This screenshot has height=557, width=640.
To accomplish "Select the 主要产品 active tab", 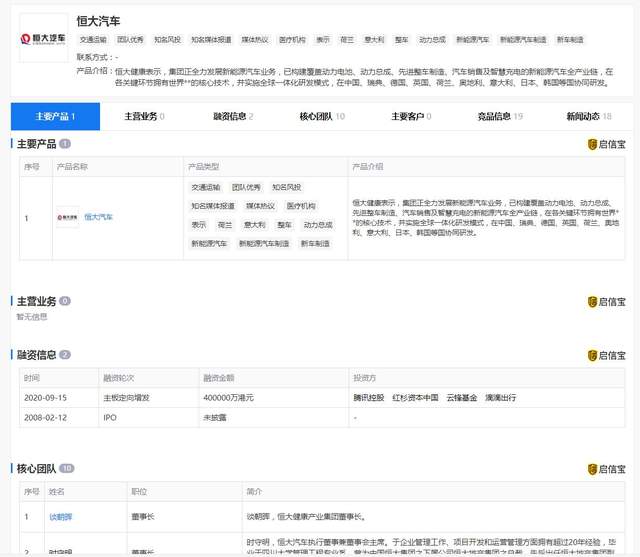I will (x=55, y=117).
